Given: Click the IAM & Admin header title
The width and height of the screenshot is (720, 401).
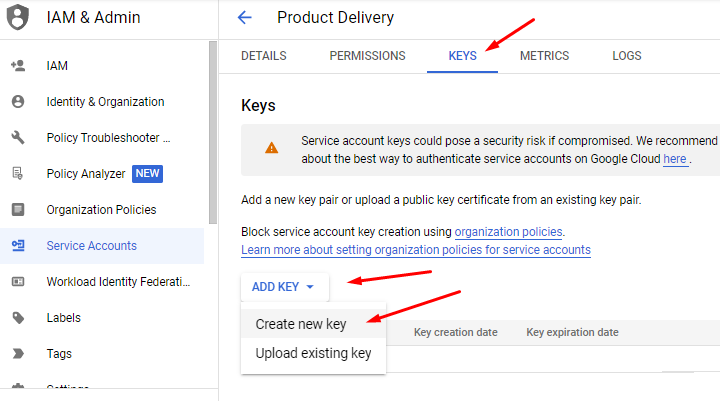Looking at the screenshot, I should [x=93, y=17].
